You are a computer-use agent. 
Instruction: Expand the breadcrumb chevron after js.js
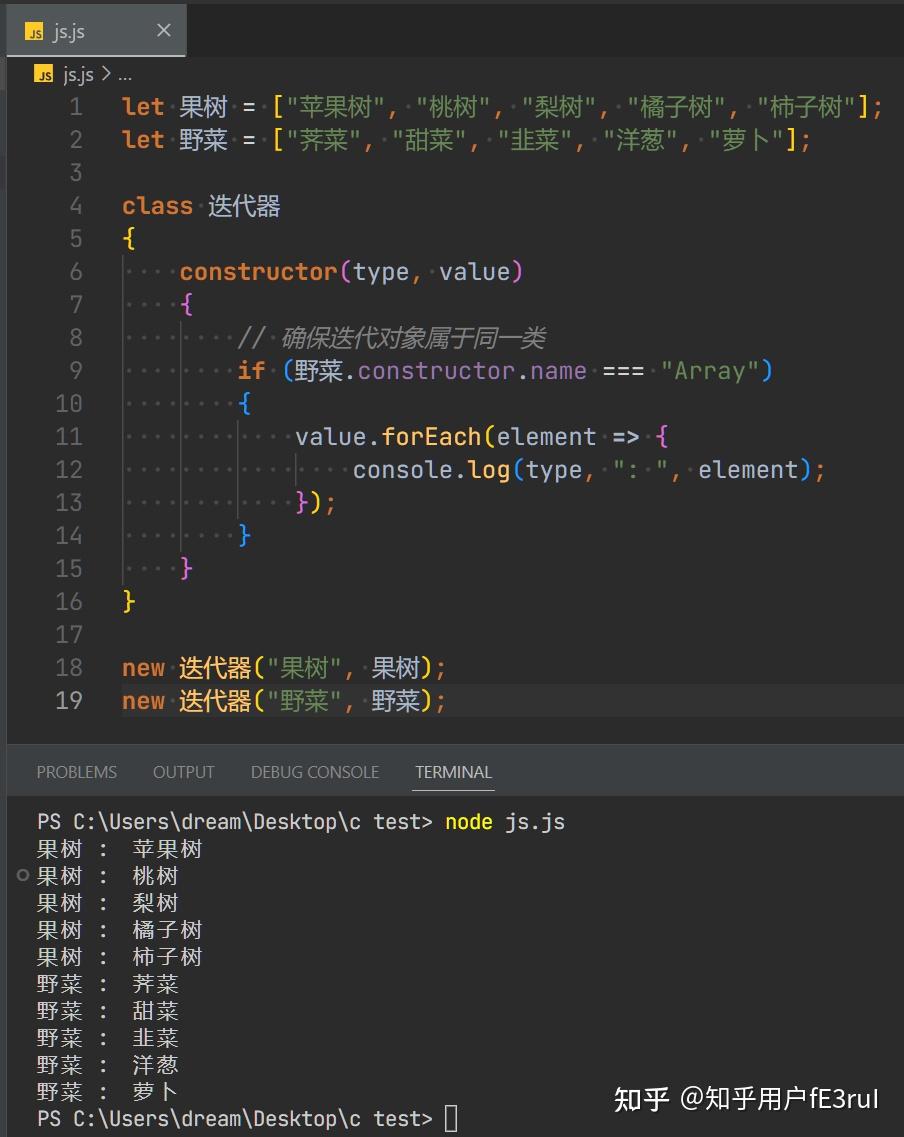click(106, 74)
